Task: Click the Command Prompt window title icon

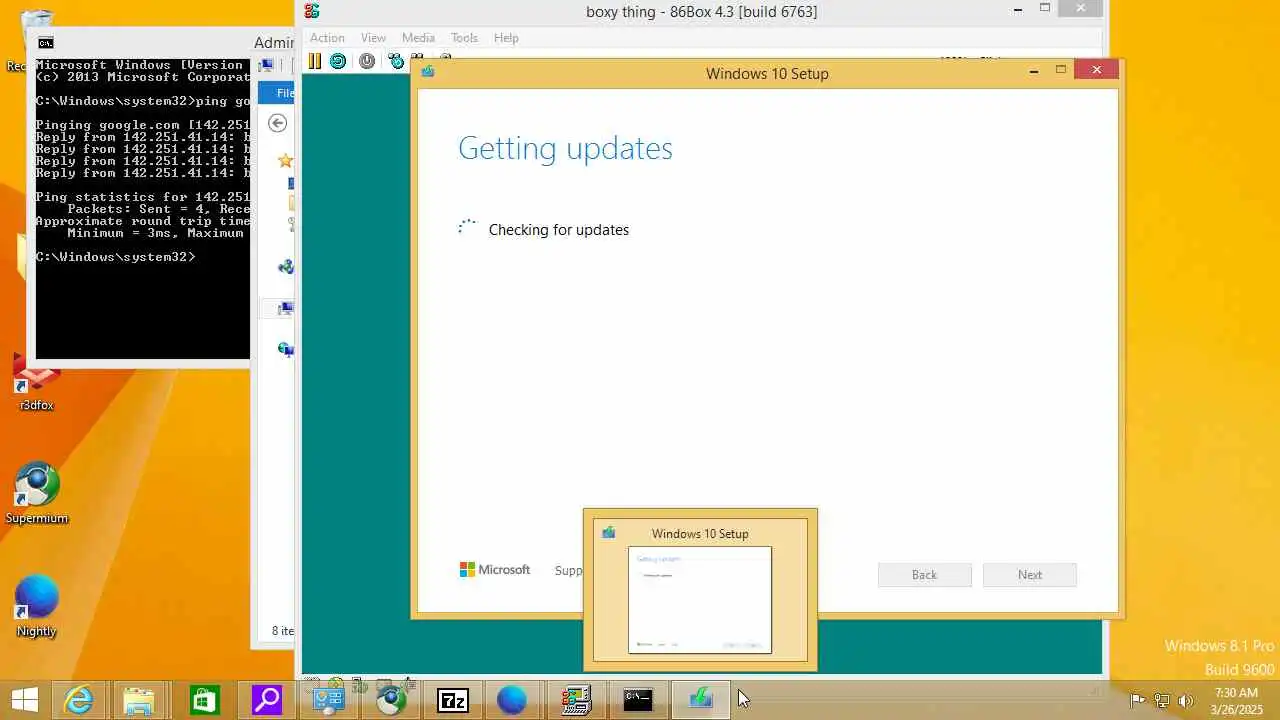Action: [x=46, y=42]
